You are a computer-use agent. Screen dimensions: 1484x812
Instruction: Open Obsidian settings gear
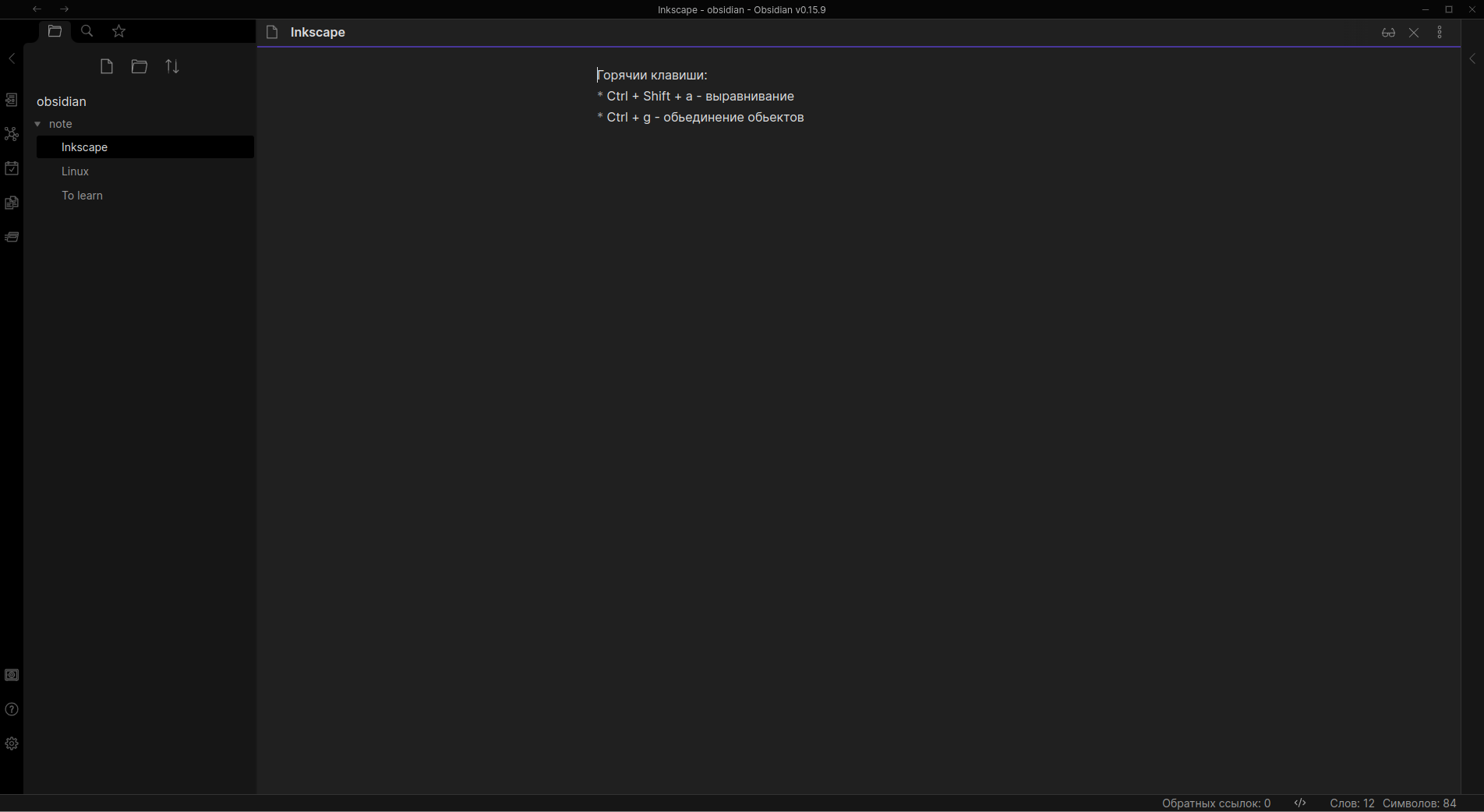tap(12, 743)
